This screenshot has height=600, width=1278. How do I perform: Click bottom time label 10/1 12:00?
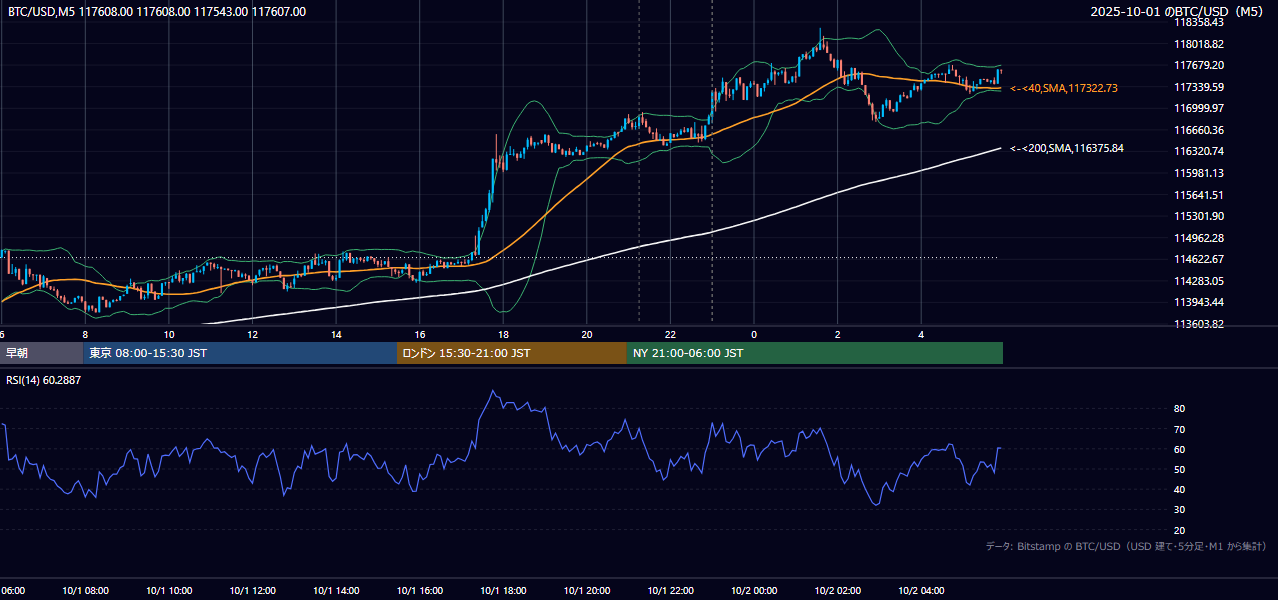(x=252, y=591)
